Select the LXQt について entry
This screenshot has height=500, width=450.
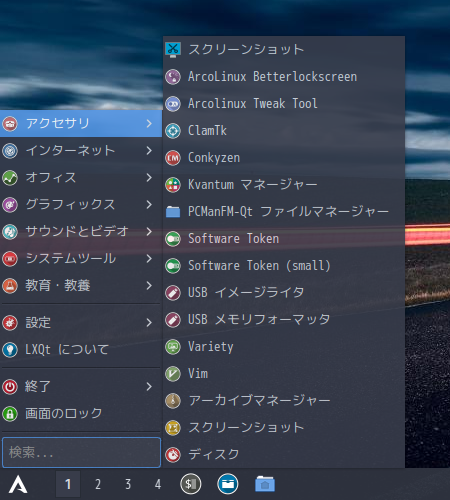81,350
